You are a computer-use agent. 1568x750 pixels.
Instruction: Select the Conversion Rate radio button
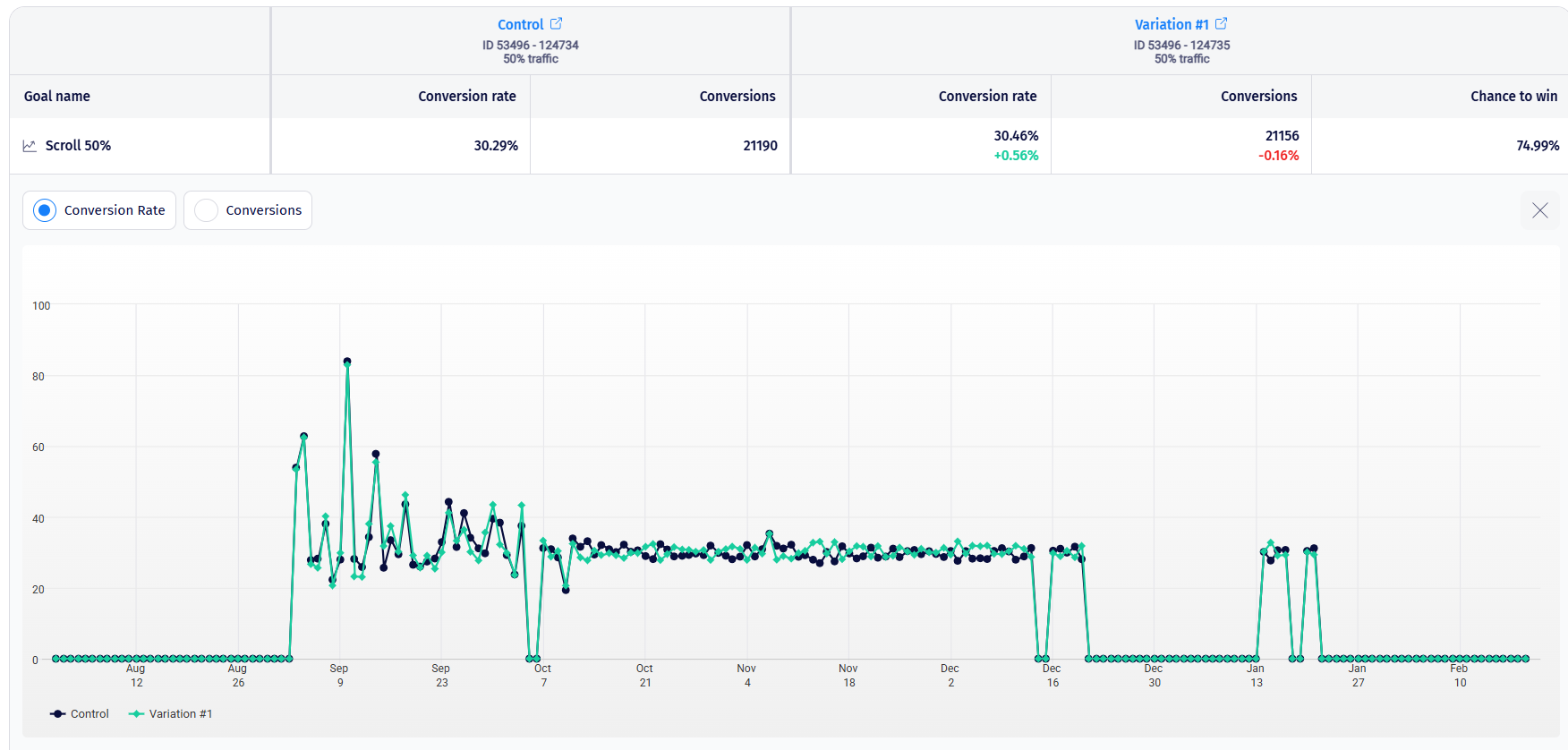point(44,210)
